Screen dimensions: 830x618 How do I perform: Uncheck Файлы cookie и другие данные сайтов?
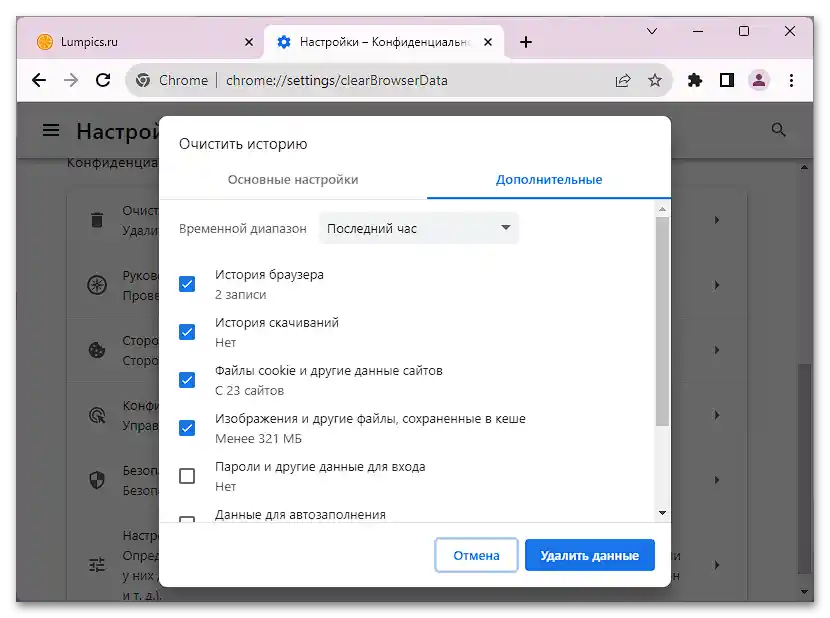pos(186,379)
